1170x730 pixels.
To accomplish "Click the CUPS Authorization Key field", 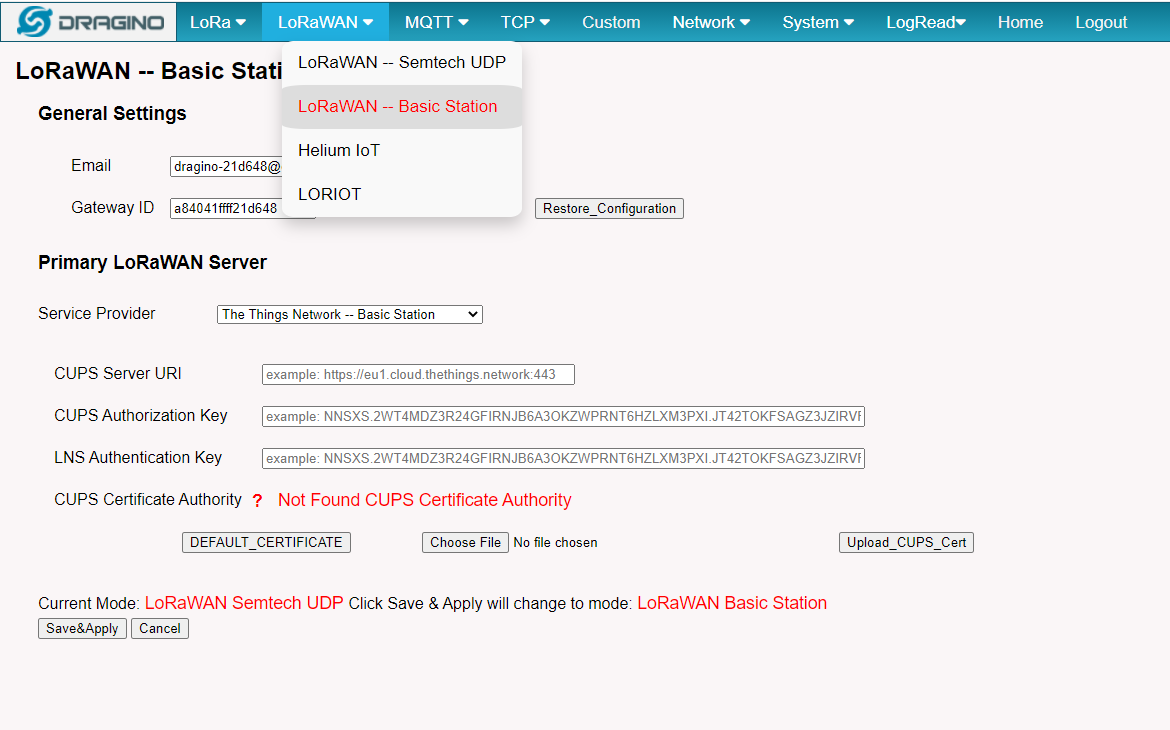I will tap(563, 417).
